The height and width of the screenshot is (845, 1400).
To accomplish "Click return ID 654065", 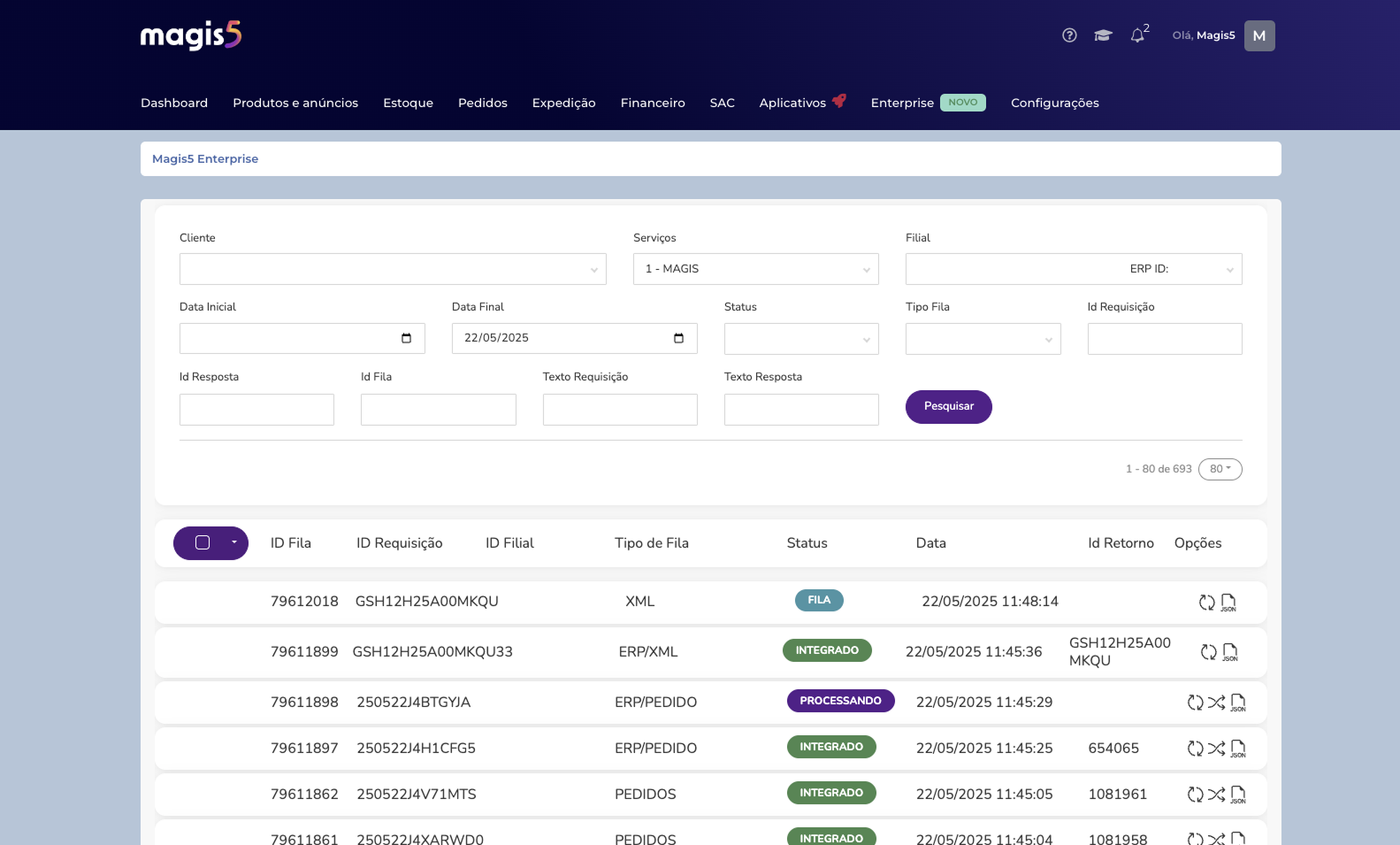I will (1113, 749).
